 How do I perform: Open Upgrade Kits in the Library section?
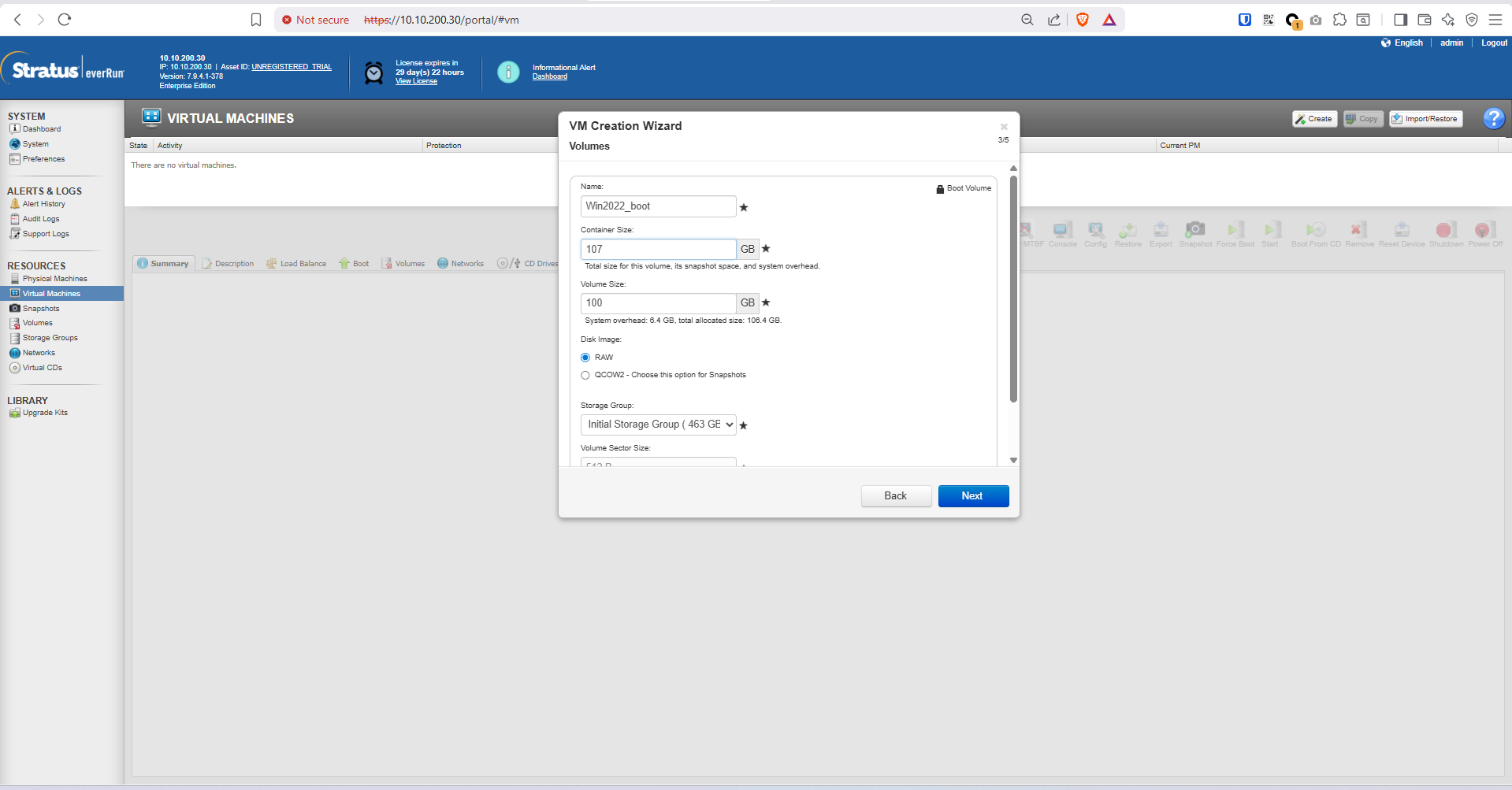[45, 413]
